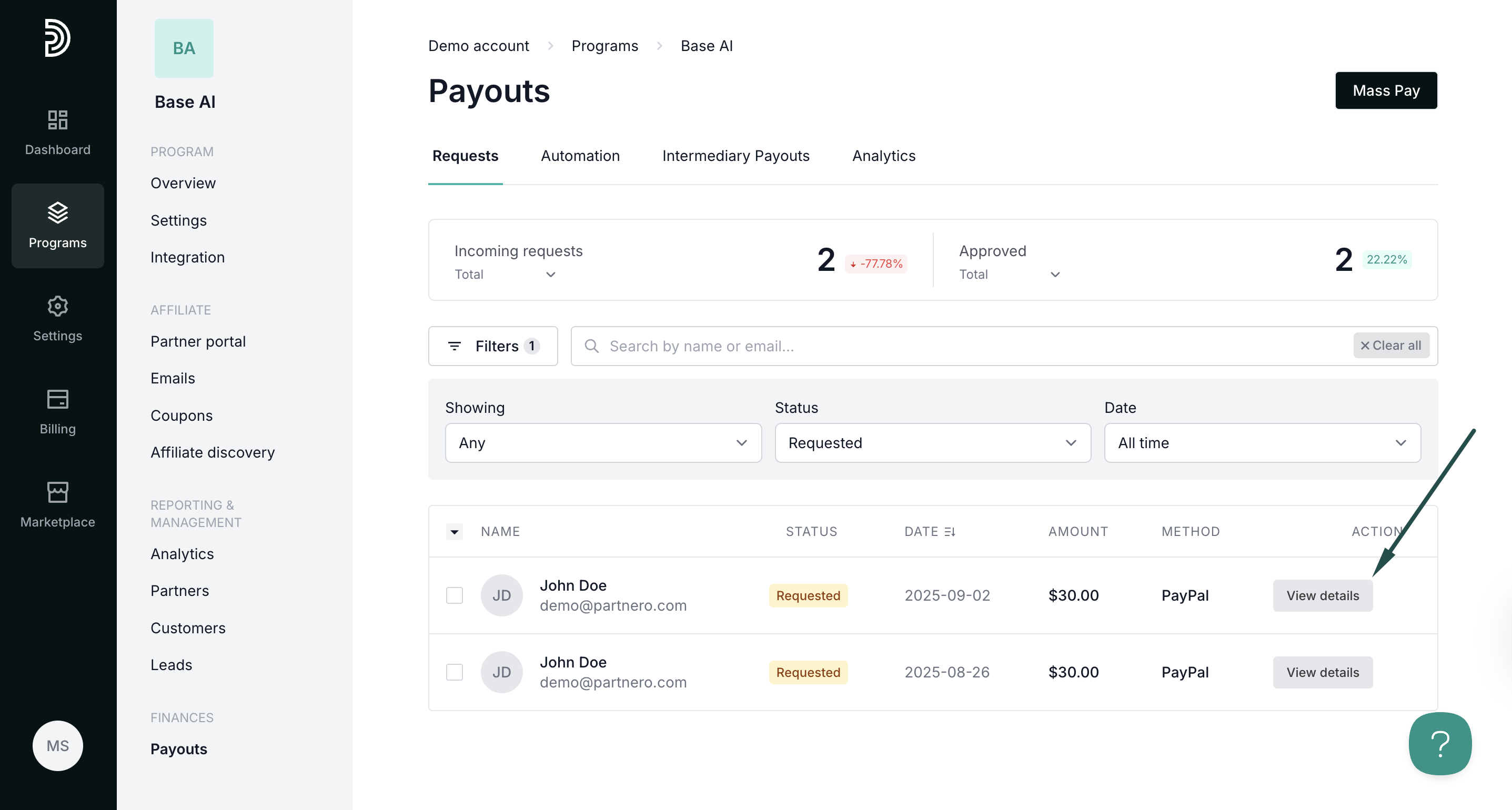Open the Billing card icon
The width and height of the screenshot is (1512, 810).
(57, 399)
